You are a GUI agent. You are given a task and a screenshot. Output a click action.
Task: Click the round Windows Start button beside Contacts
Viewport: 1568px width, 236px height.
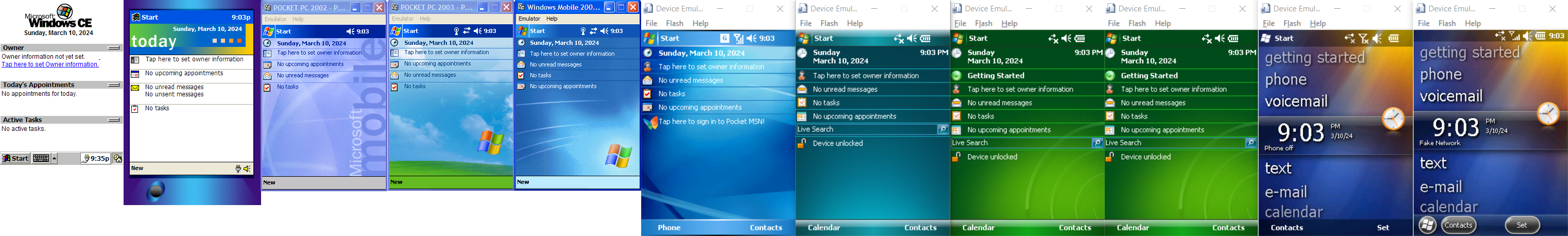tap(1427, 225)
